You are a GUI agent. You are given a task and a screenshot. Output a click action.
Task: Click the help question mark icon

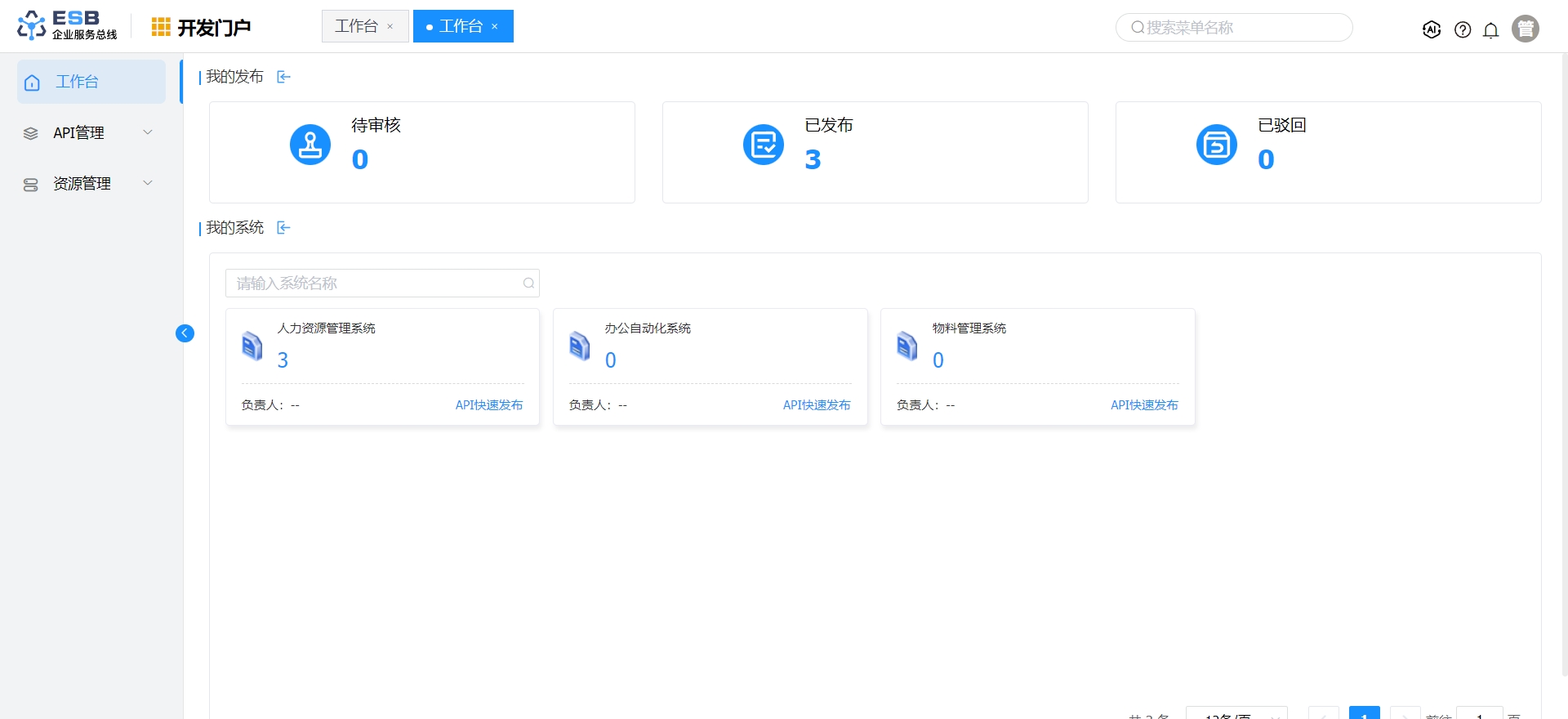pos(1463,30)
